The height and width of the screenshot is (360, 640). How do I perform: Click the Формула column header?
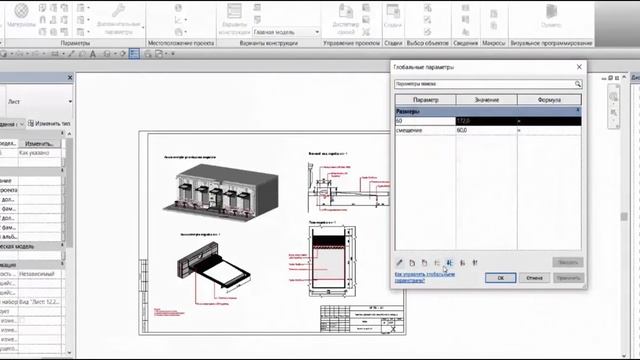click(549, 100)
